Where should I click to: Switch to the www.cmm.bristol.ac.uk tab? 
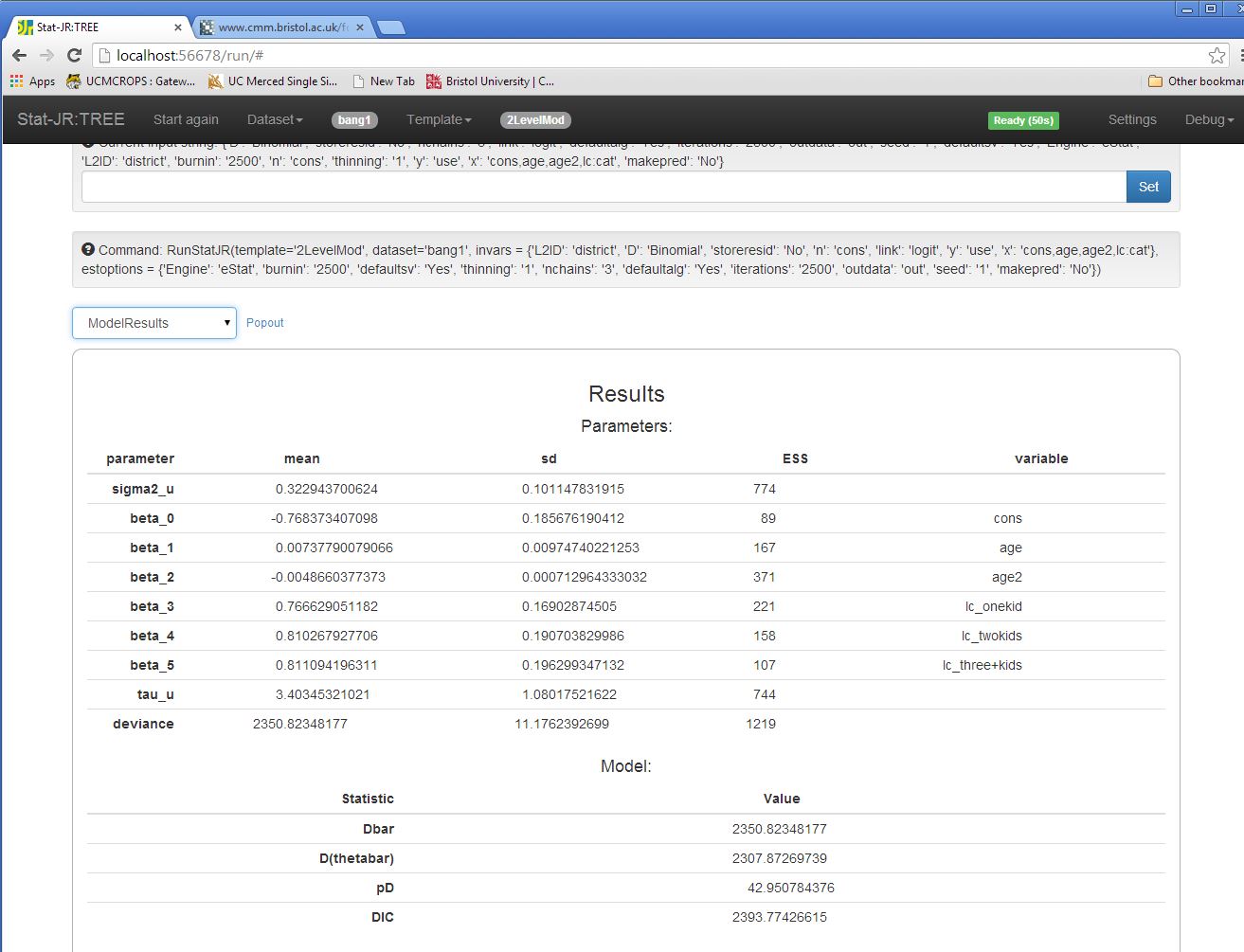(282, 27)
